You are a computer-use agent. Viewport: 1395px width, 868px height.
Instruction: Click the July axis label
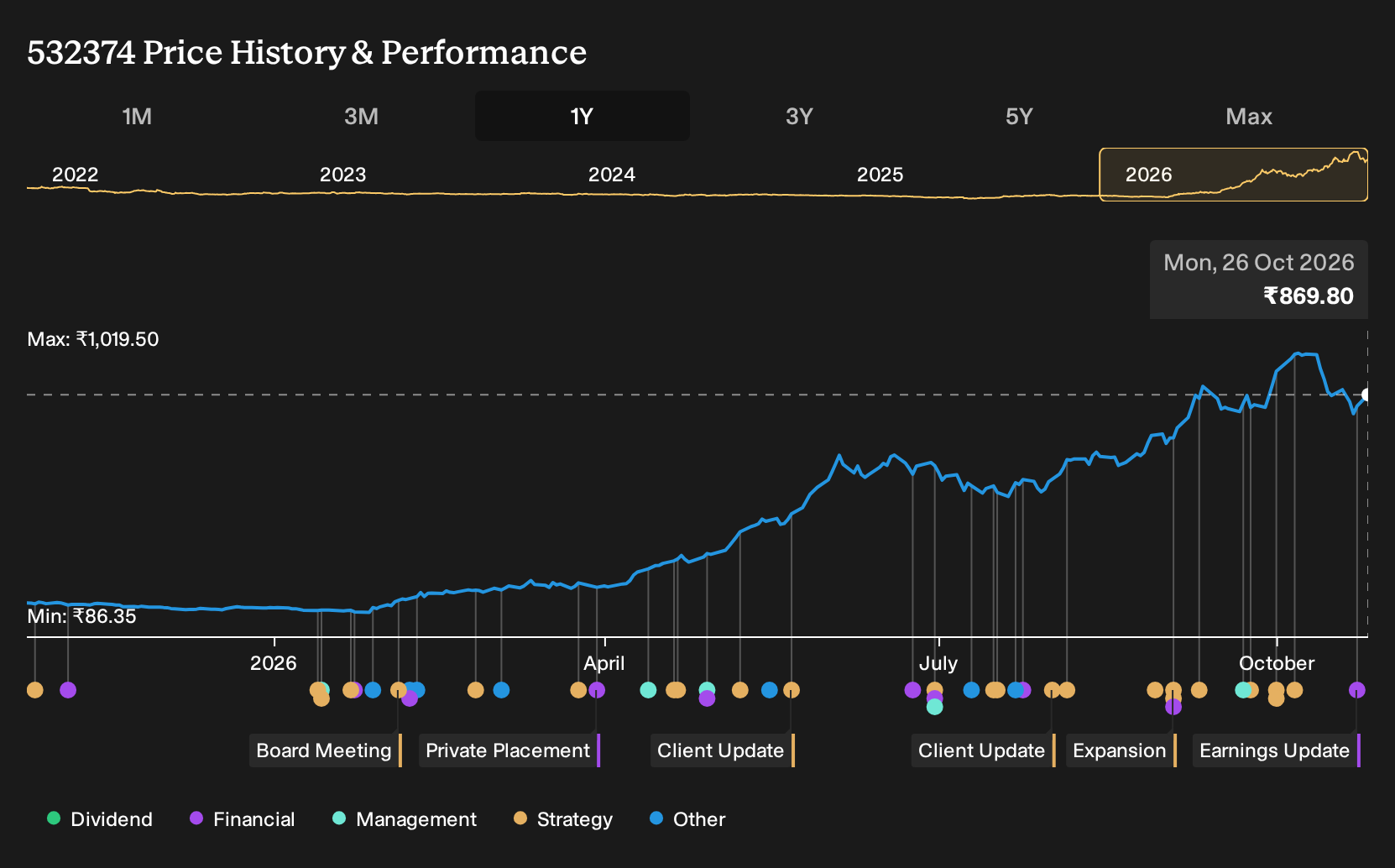[x=938, y=663]
